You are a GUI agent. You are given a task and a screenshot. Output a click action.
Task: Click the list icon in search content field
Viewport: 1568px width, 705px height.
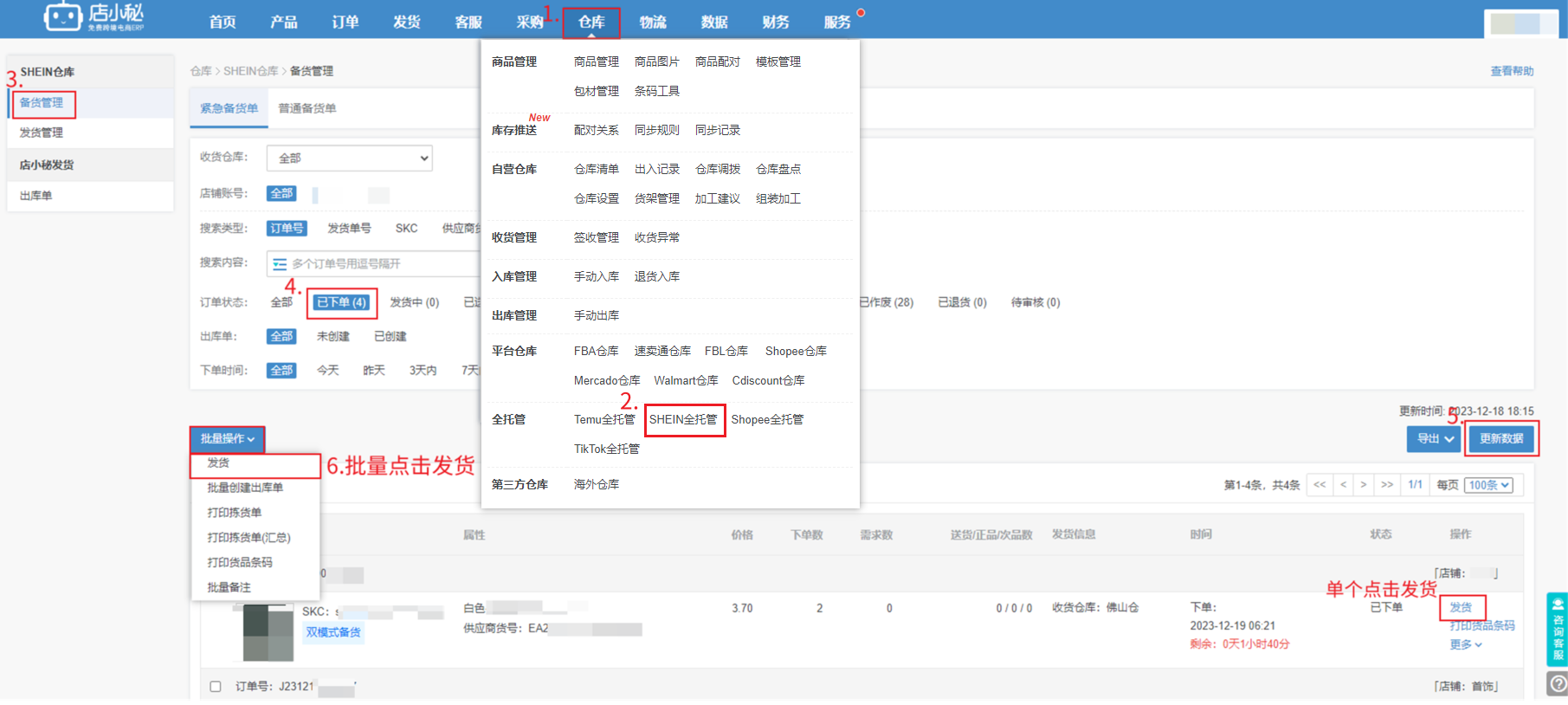pyautogui.click(x=280, y=263)
